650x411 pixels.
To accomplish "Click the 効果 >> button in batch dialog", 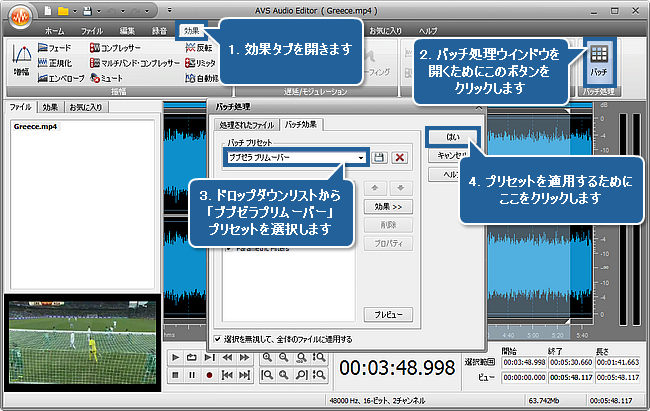I will click(388, 207).
